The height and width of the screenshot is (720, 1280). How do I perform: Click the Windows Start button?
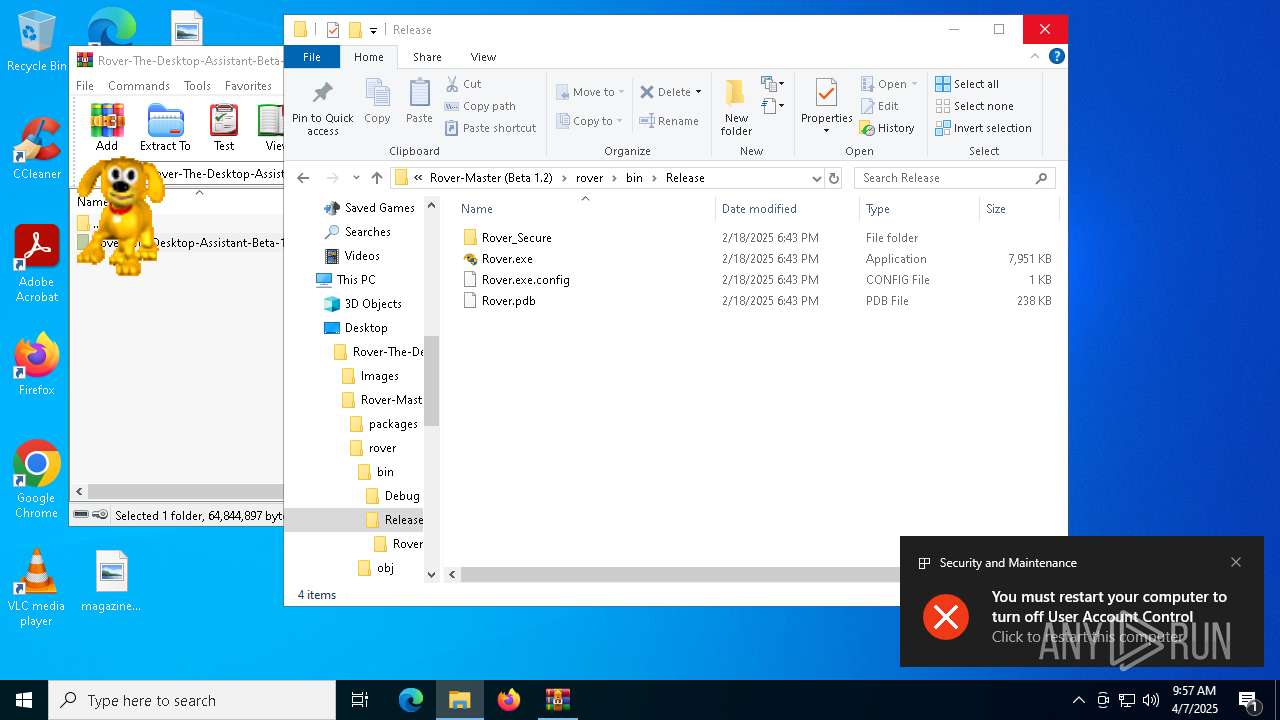click(x=24, y=700)
